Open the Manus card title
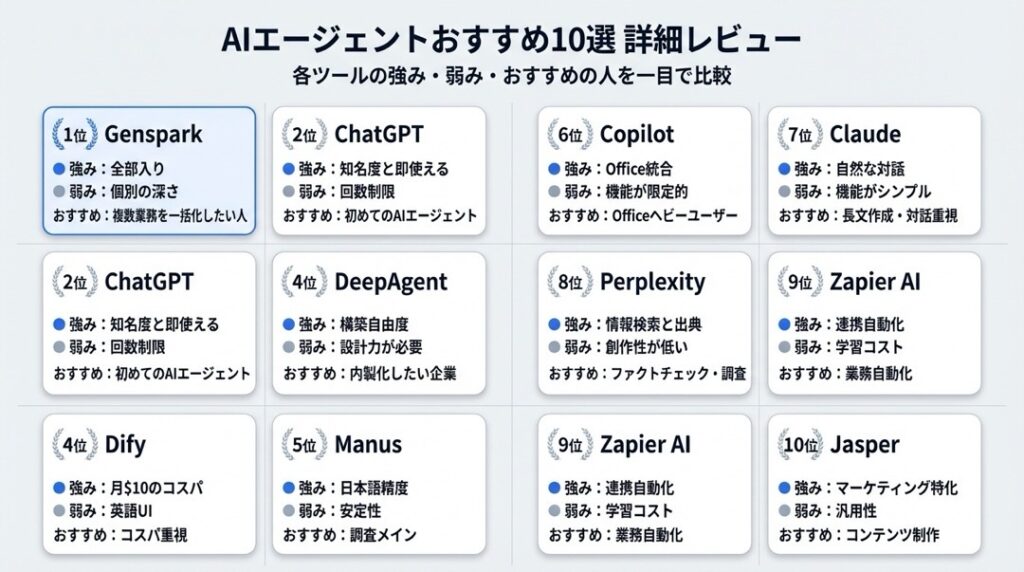The width and height of the screenshot is (1024, 572). coord(368,444)
